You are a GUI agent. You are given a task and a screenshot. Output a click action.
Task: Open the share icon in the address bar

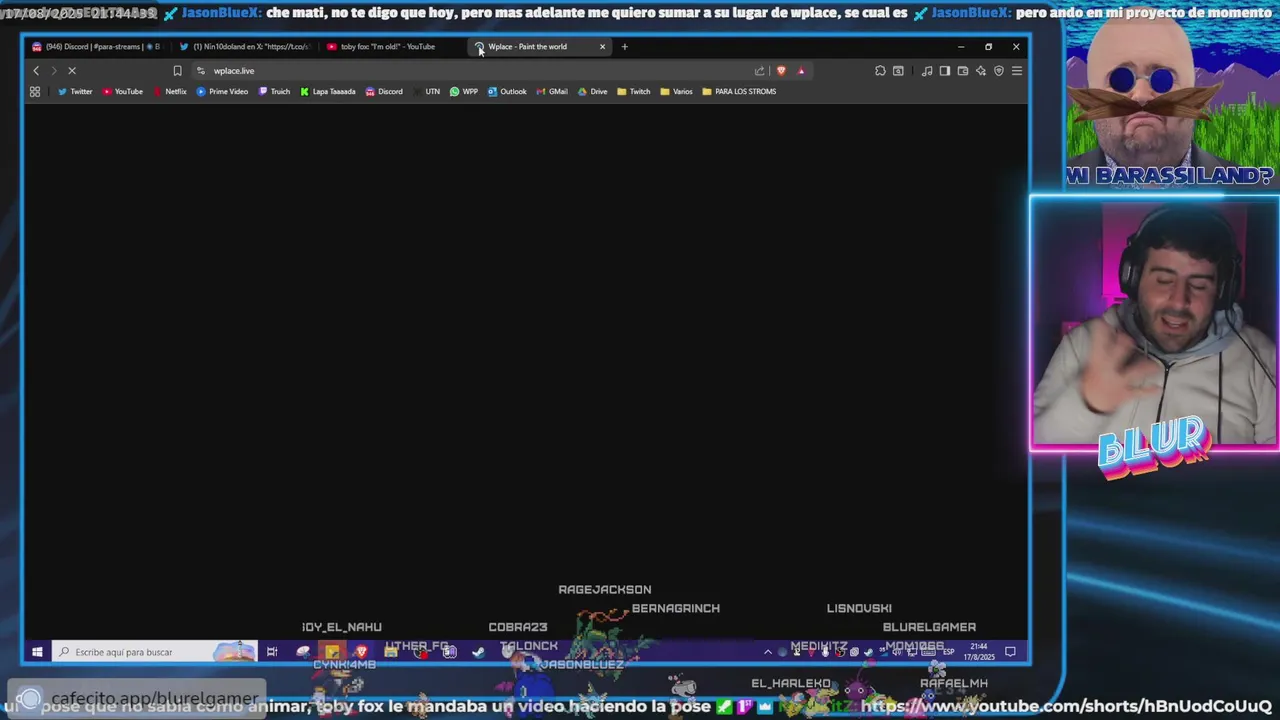point(759,71)
